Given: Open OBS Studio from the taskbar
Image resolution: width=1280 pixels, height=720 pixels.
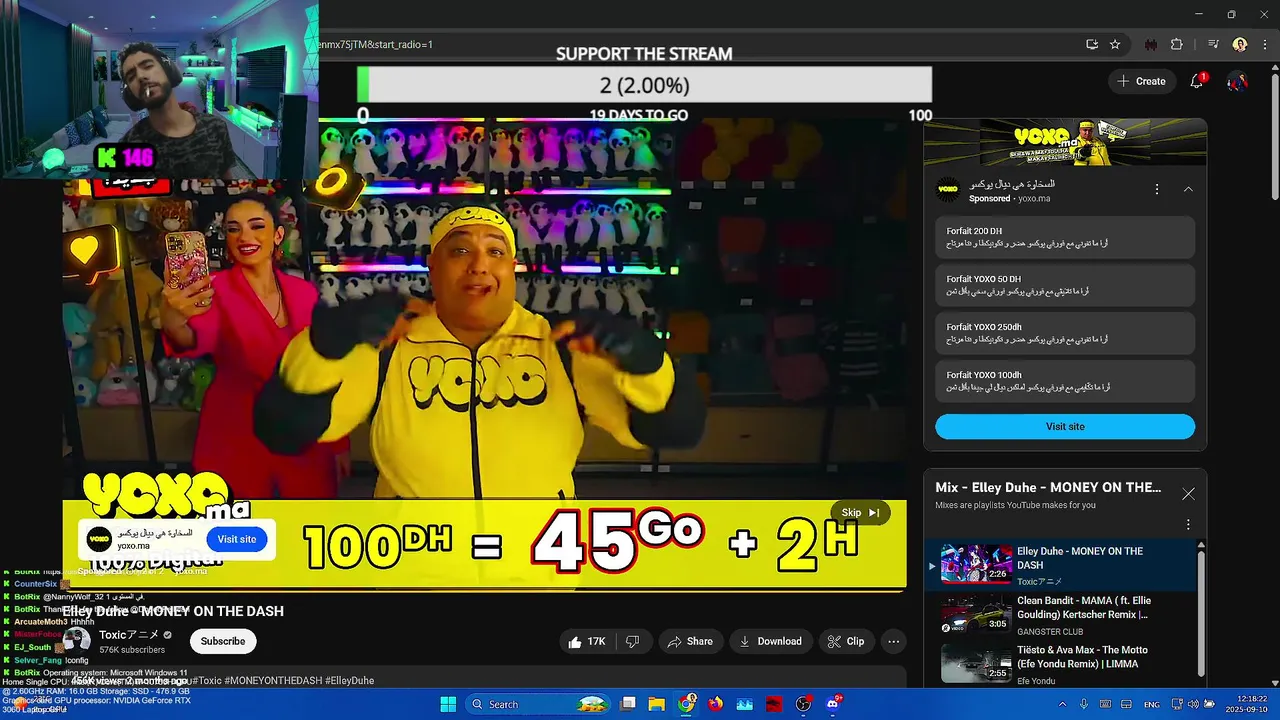Looking at the screenshot, I should [803, 704].
